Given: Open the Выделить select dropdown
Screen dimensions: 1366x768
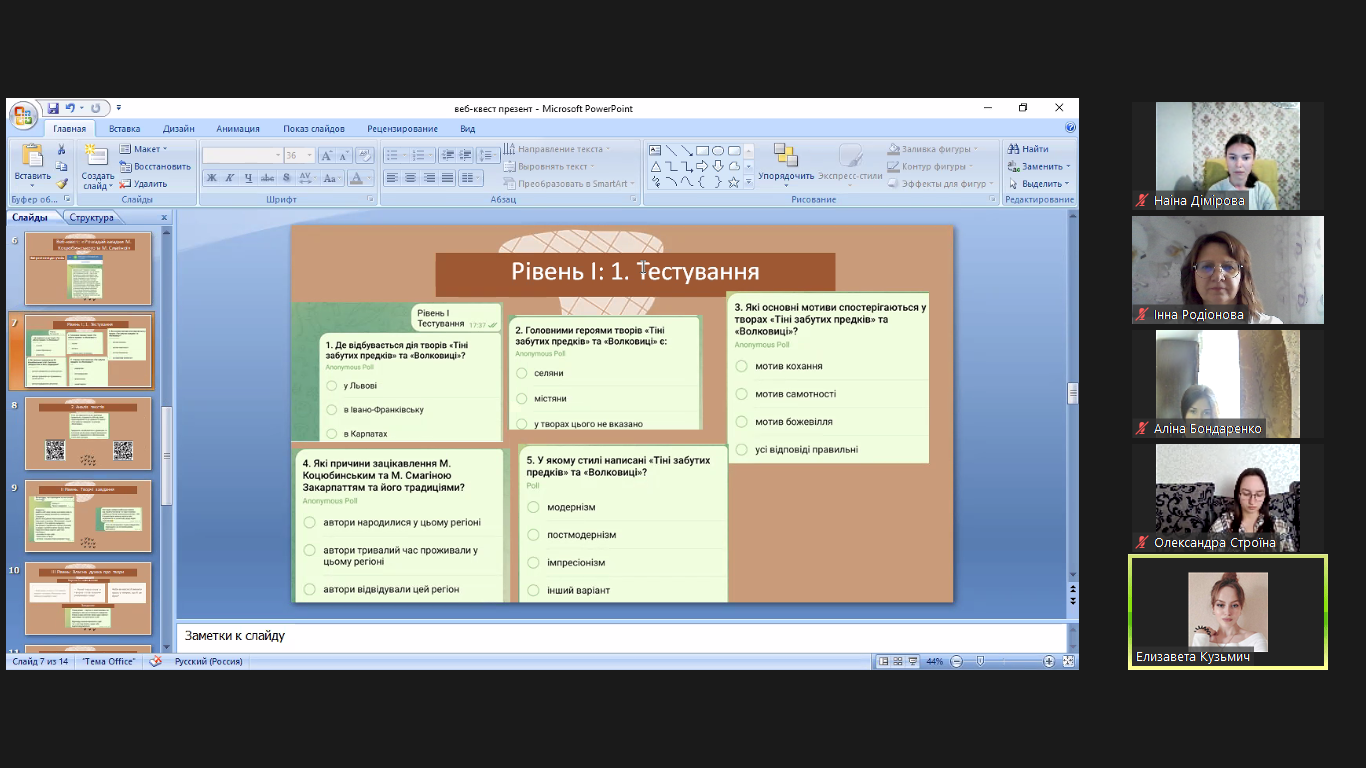Looking at the screenshot, I should (x=1039, y=183).
